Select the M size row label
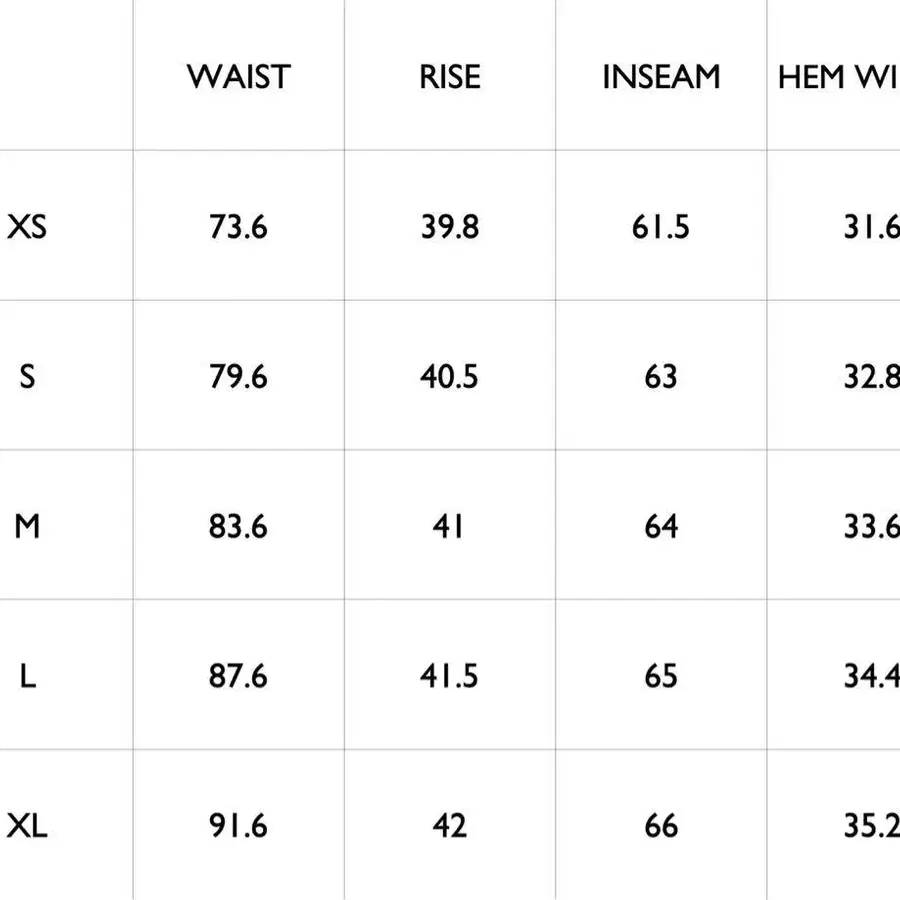The width and height of the screenshot is (900, 900). coord(27,526)
